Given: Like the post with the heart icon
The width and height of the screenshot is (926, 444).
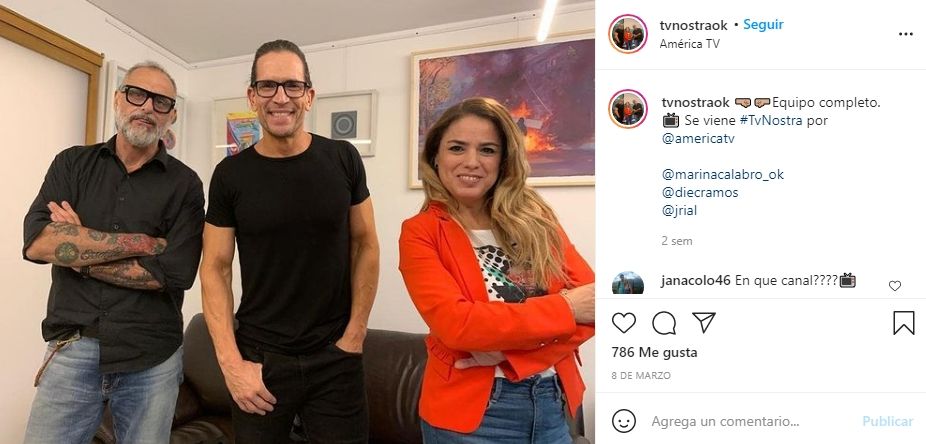Looking at the screenshot, I should coord(624,323).
